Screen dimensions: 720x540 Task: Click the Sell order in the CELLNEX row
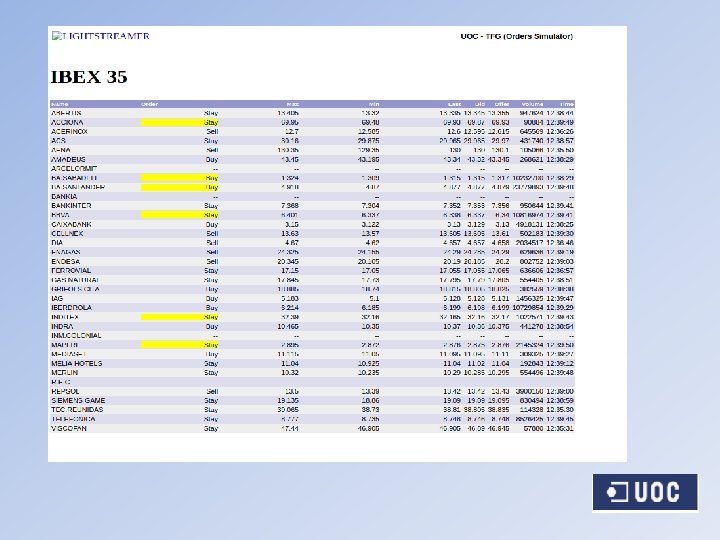click(212, 234)
